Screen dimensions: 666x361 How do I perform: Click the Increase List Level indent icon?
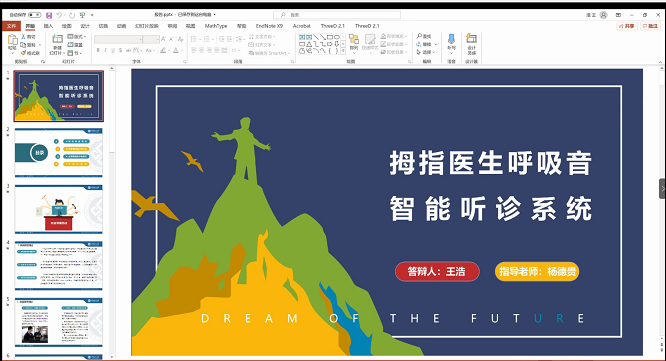229,39
